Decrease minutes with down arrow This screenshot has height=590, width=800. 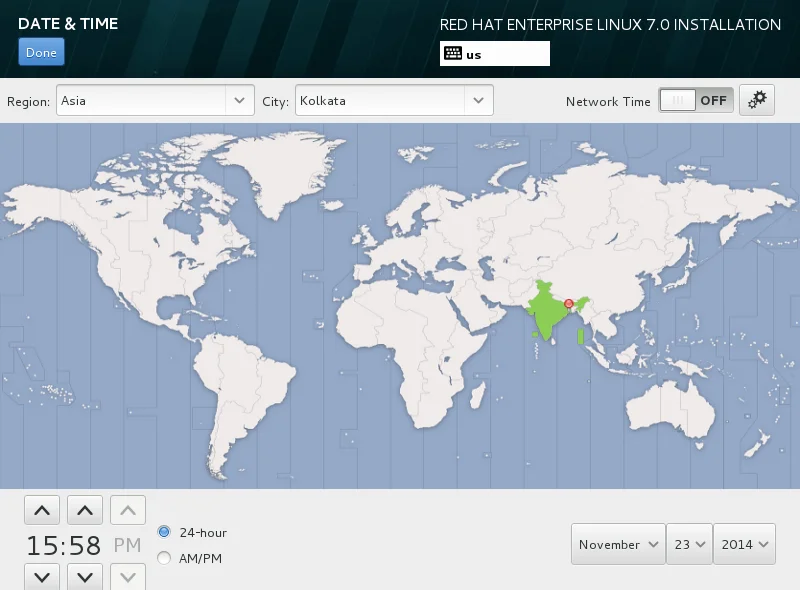click(x=85, y=577)
